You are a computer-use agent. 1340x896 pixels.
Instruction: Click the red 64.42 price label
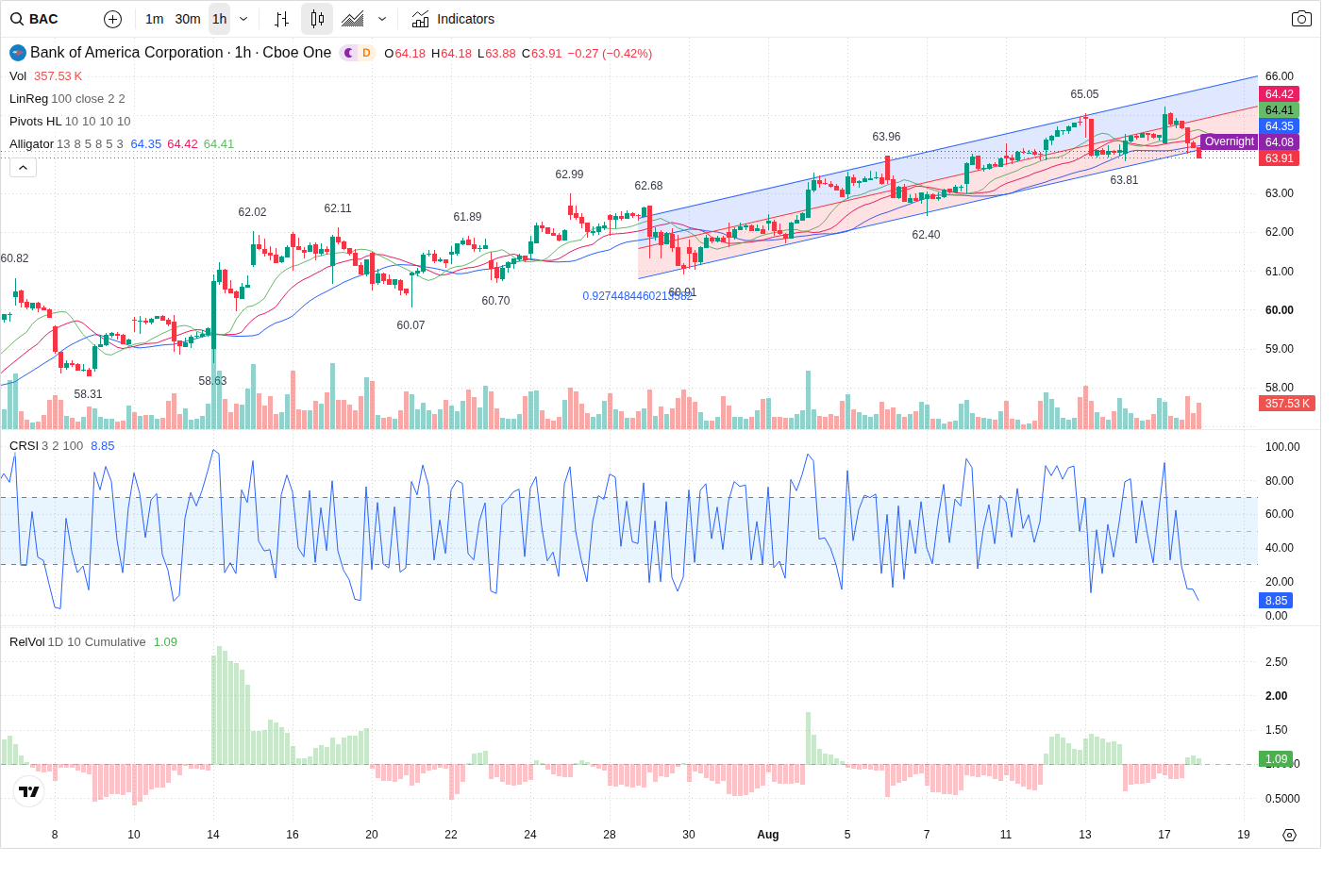(x=1280, y=94)
